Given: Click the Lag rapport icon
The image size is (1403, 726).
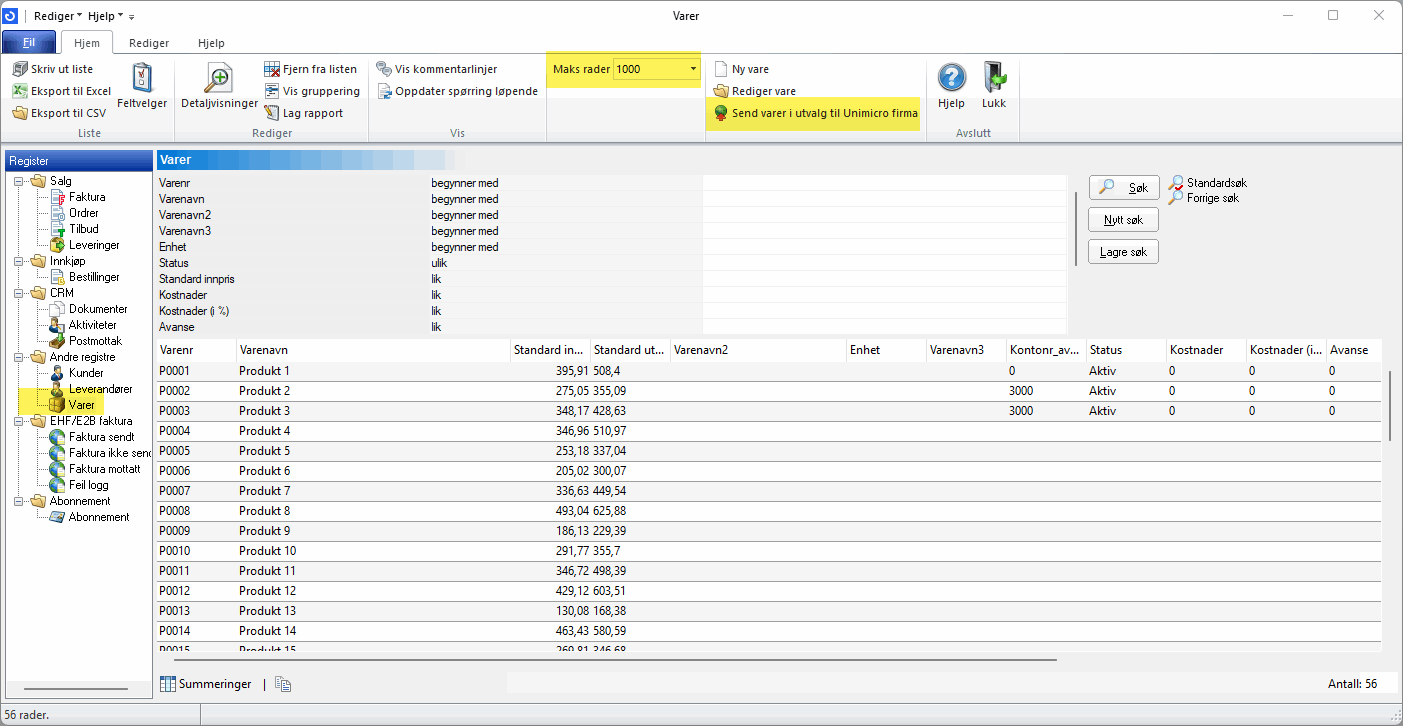Looking at the screenshot, I should (272, 113).
